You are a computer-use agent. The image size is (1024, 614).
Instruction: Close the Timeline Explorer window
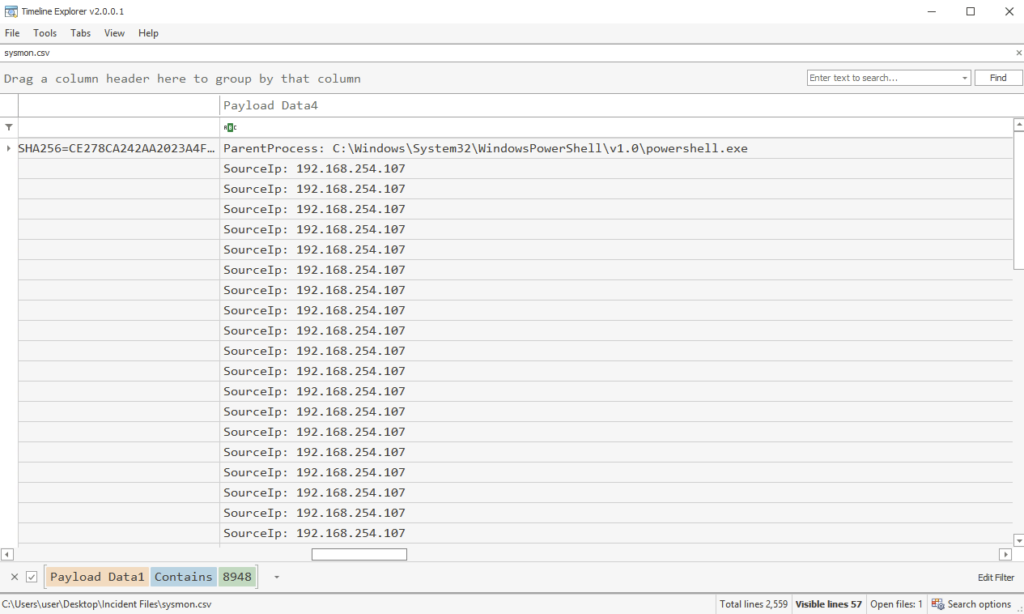(x=1009, y=11)
